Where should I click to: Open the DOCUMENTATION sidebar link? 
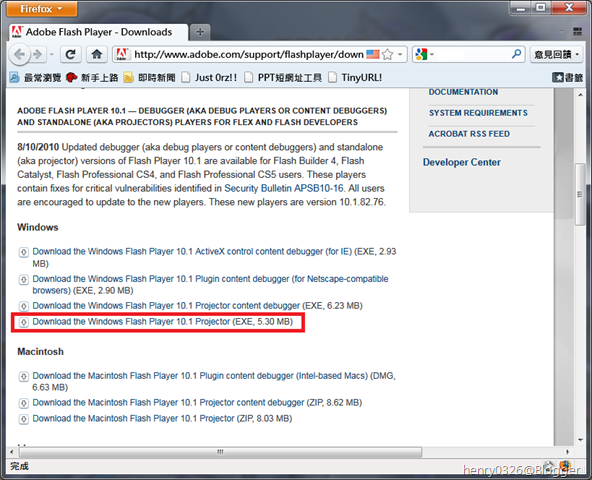463,92
